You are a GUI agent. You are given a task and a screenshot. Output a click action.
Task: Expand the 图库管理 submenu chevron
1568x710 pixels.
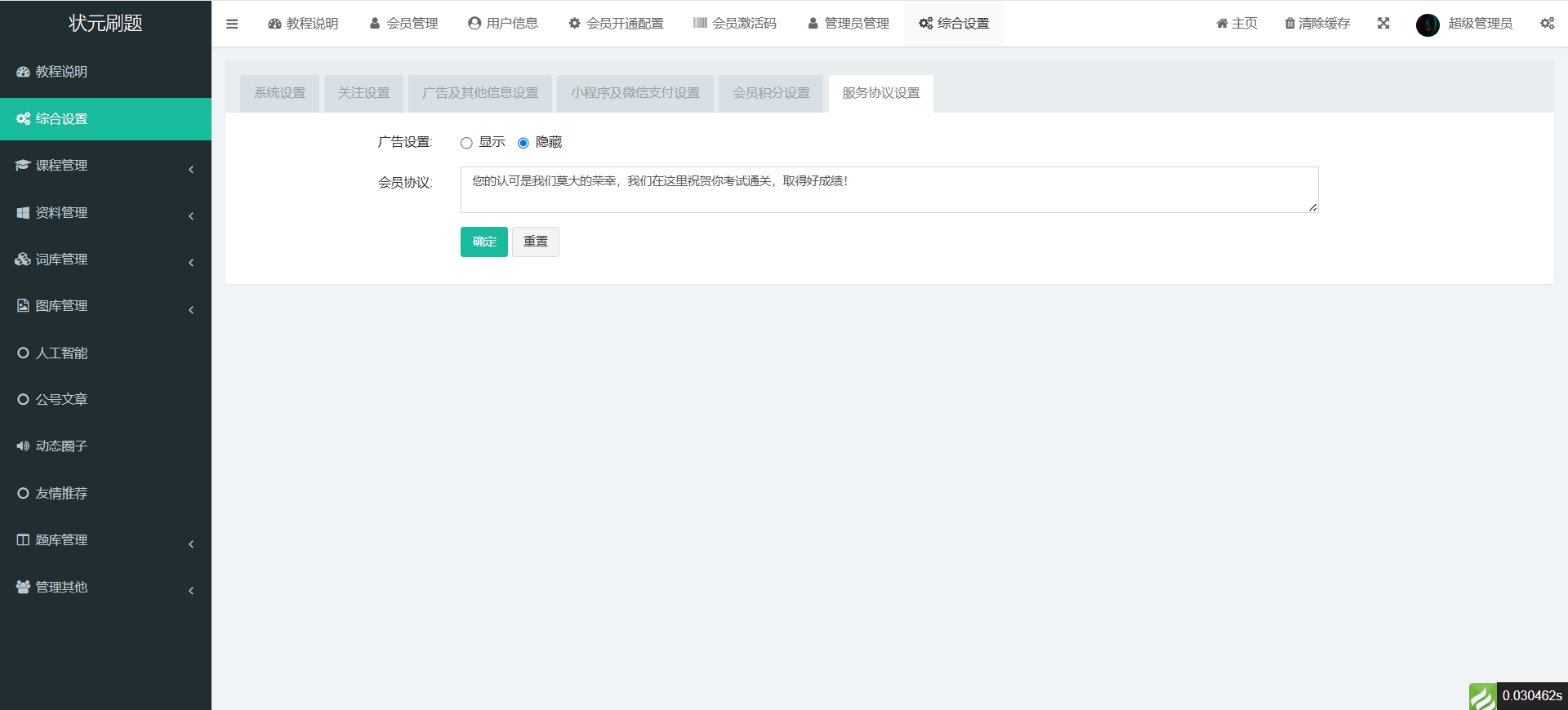pos(191,310)
